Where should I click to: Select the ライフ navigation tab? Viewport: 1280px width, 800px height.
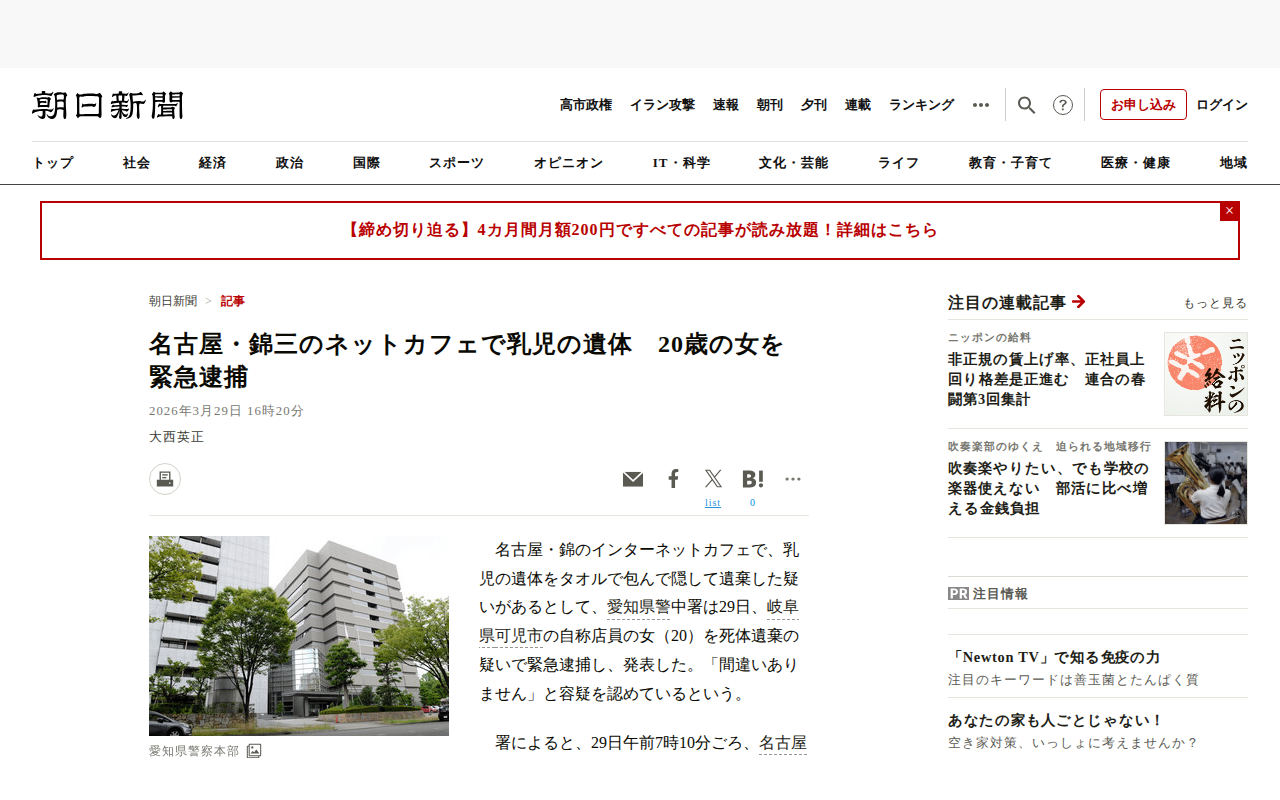[898, 163]
